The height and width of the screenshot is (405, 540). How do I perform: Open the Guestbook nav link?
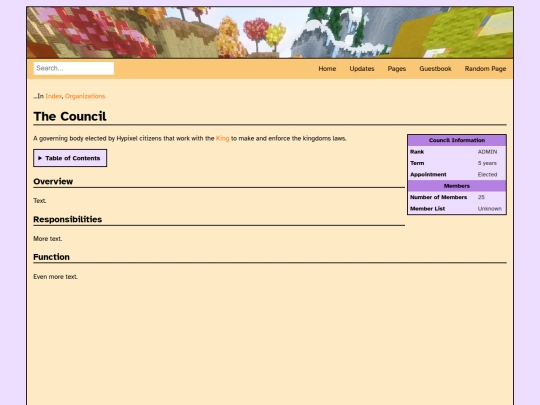pos(435,69)
